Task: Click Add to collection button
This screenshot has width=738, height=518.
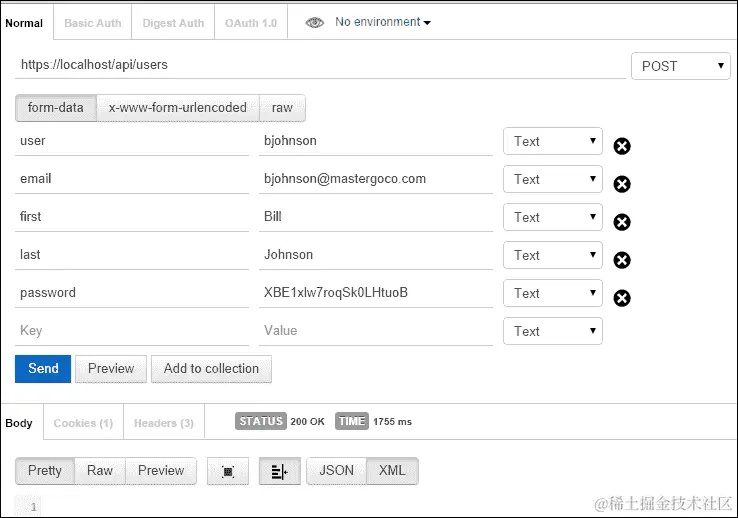Action: click(x=211, y=369)
